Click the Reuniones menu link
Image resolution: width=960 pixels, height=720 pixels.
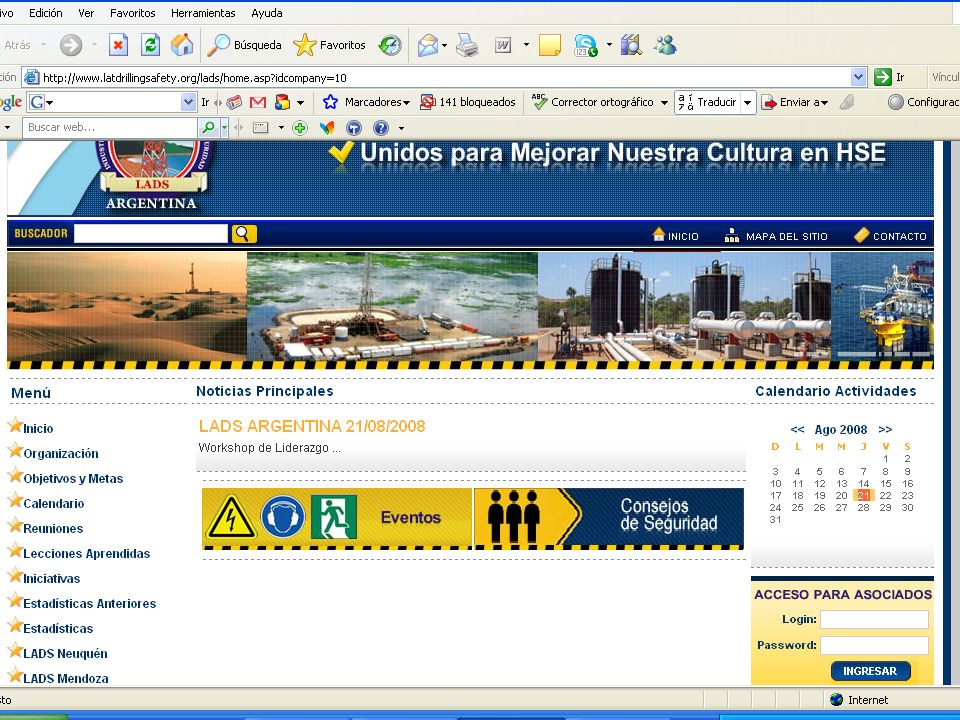click(x=53, y=528)
